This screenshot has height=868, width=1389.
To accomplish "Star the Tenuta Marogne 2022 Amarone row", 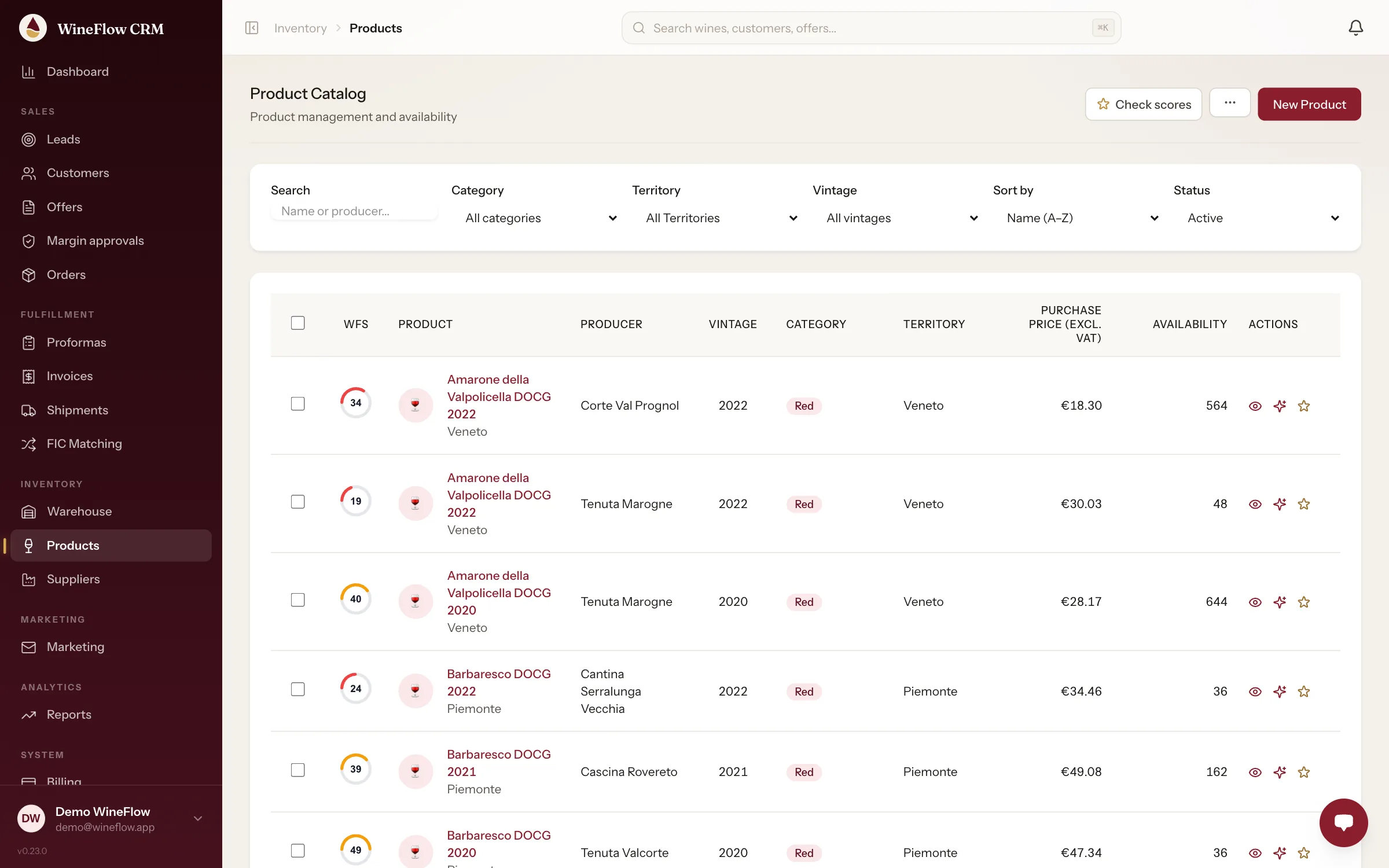I will 1304,504.
